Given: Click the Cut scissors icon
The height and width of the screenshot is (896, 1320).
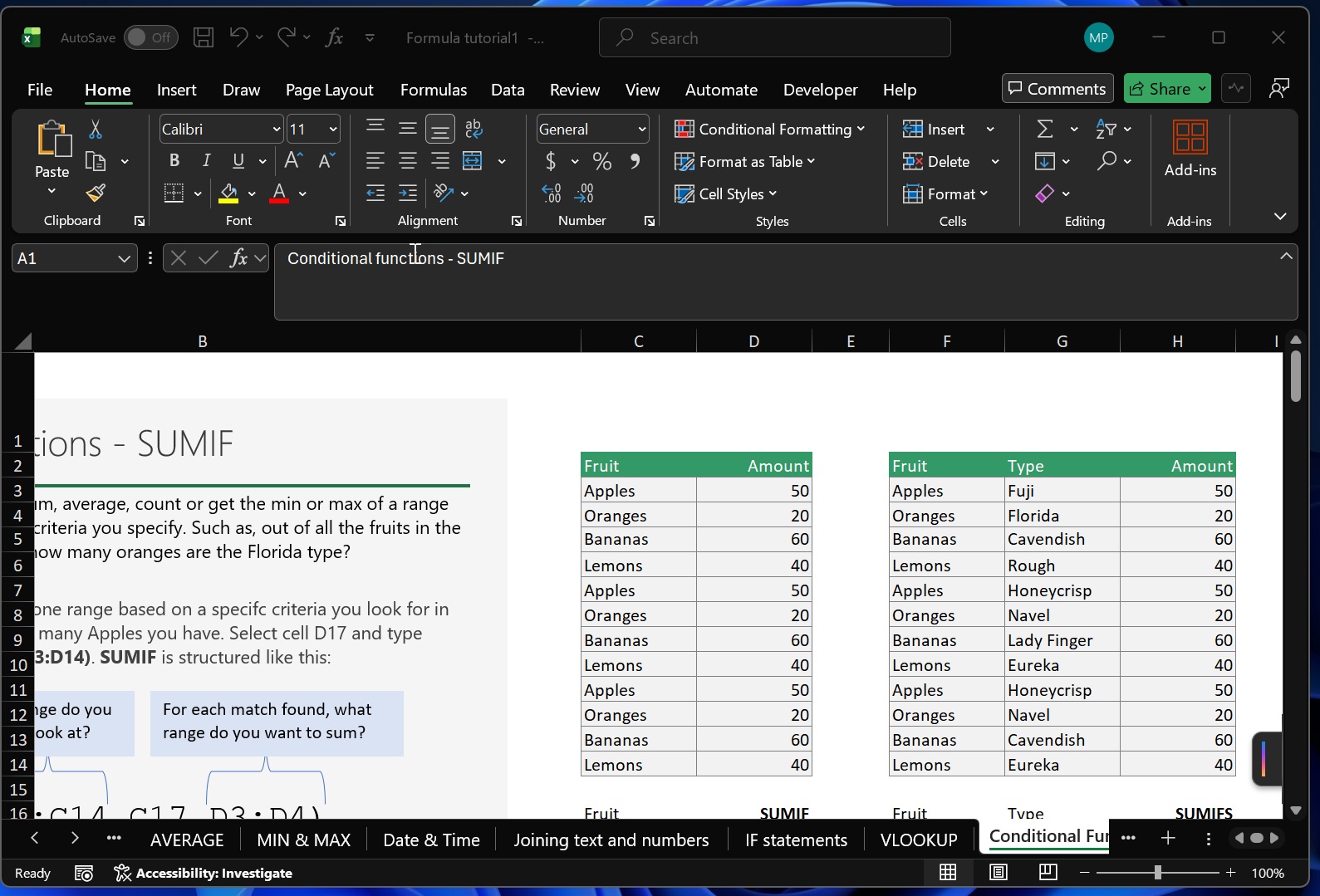Looking at the screenshot, I should tap(96, 129).
